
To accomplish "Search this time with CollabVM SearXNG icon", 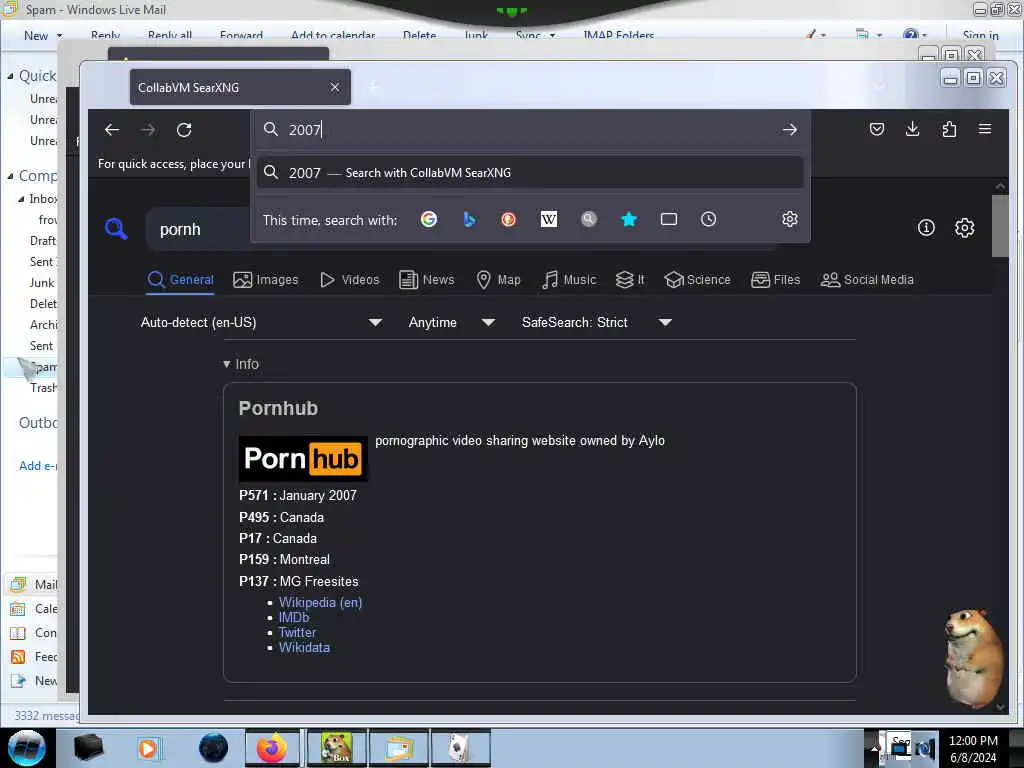I will click(x=588, y=219).
